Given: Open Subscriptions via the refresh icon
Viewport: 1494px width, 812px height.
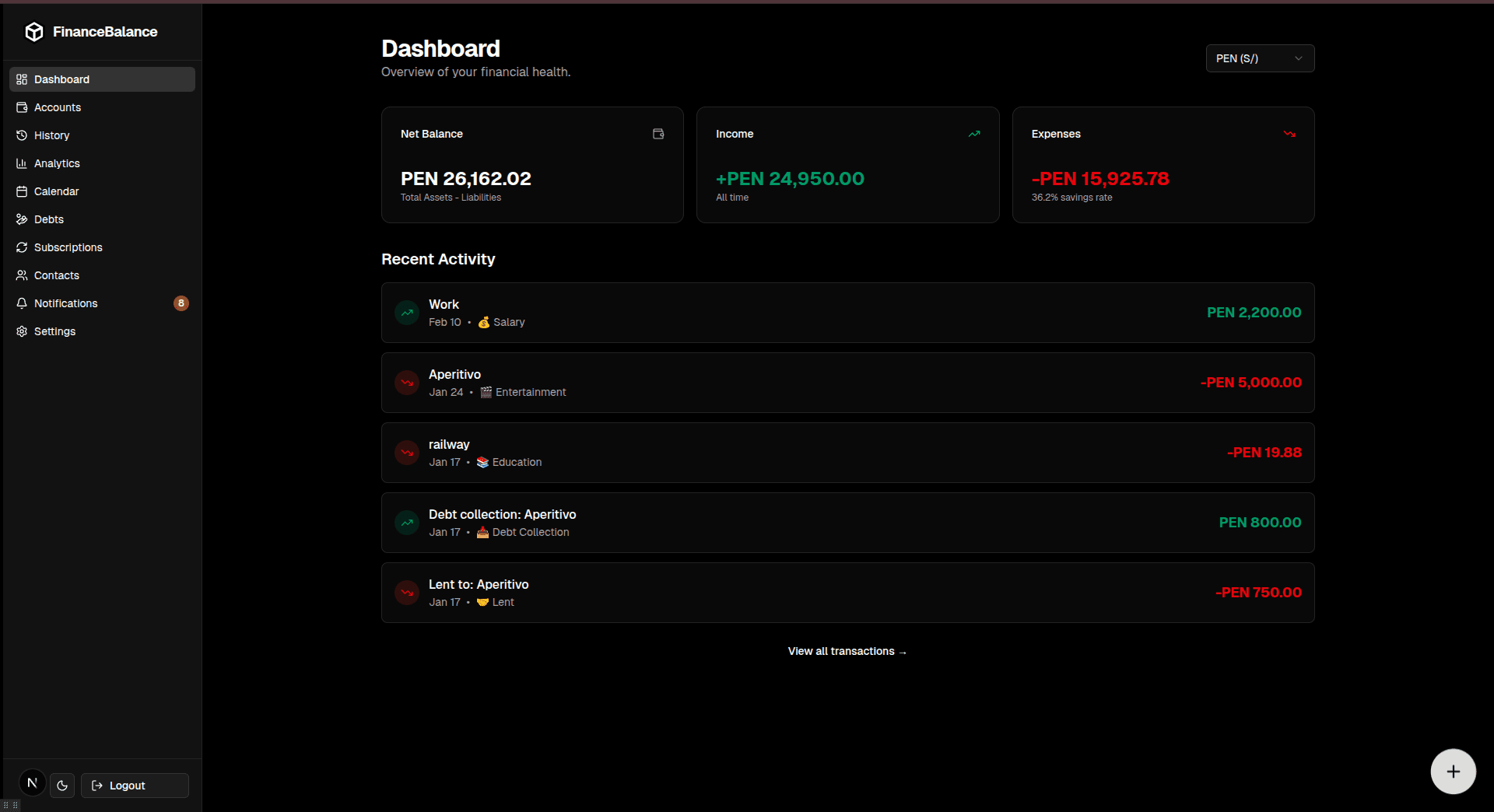Looking at the screenshot, I should [x=22, y=247].
